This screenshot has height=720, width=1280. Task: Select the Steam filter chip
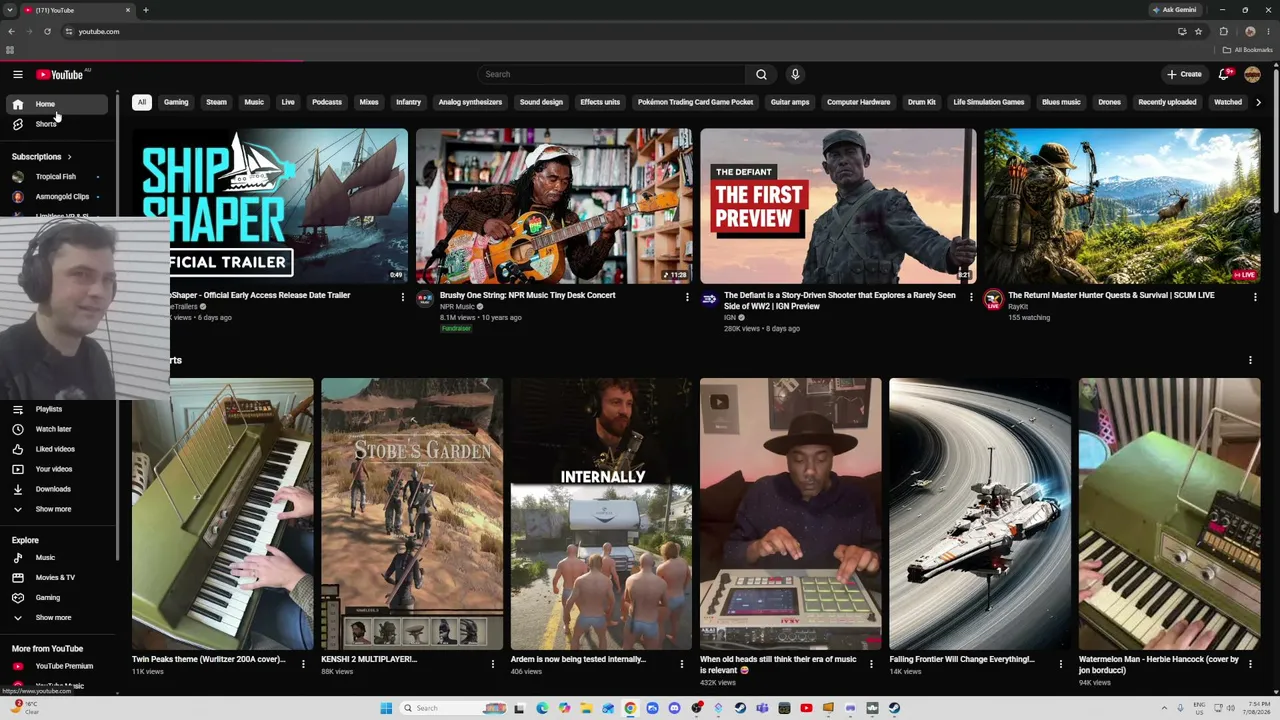(x=216, y=102)
